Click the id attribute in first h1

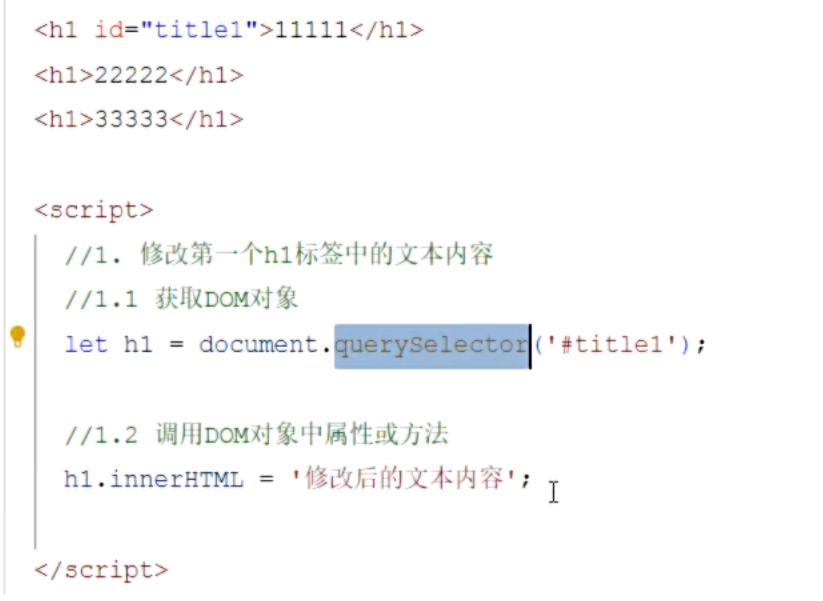click(x=109, y=29)
